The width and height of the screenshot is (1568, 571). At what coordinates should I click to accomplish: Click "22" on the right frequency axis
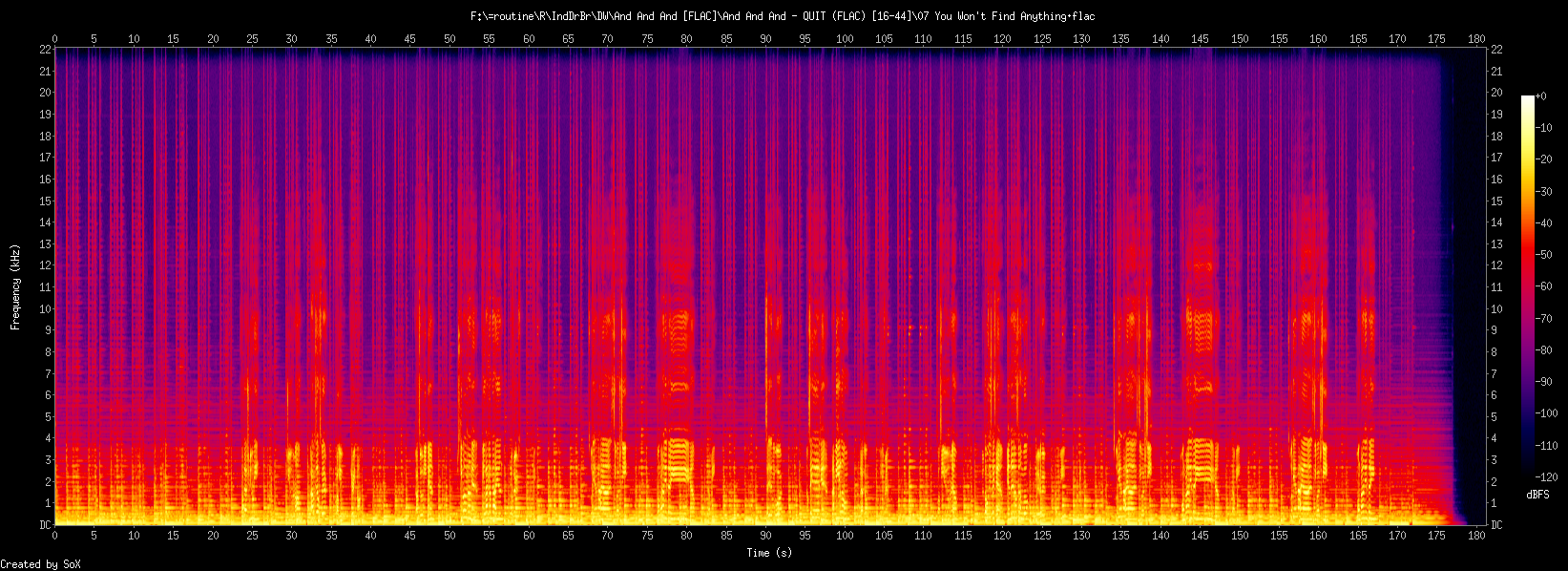click(1496, 50)
